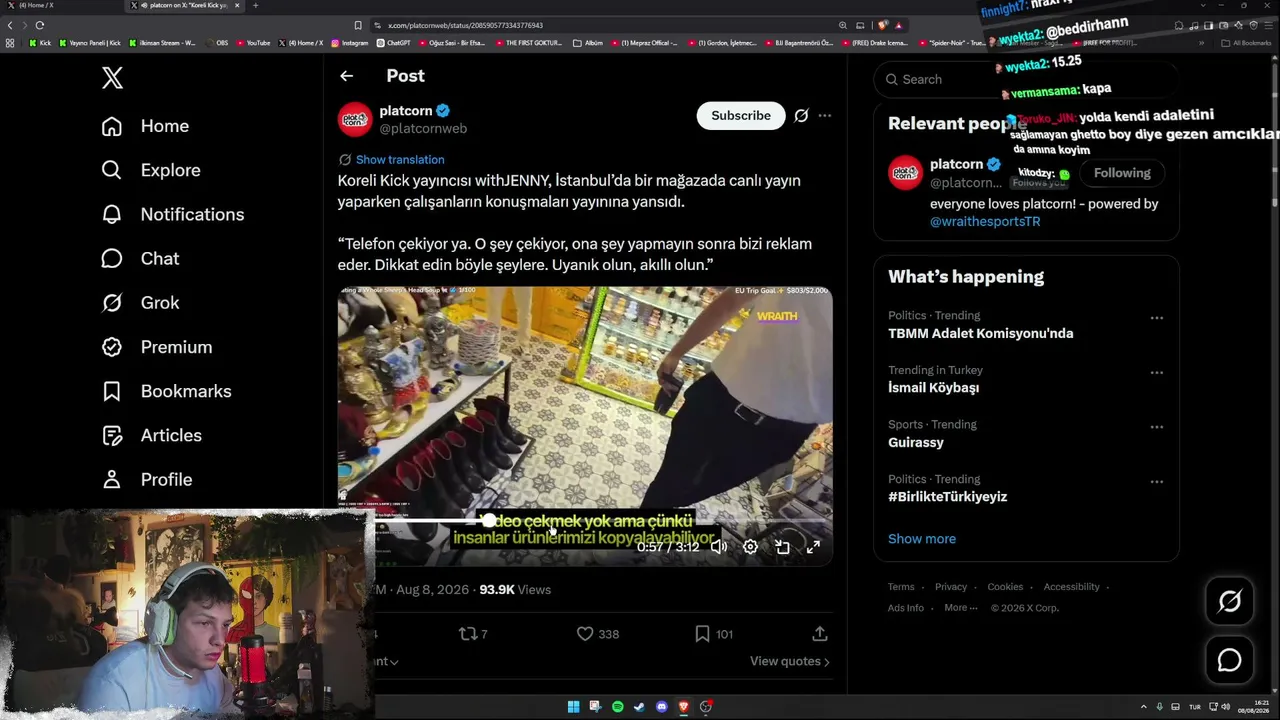
Task: Open the Kick bookmark
Action: click(x=40, y=43)
